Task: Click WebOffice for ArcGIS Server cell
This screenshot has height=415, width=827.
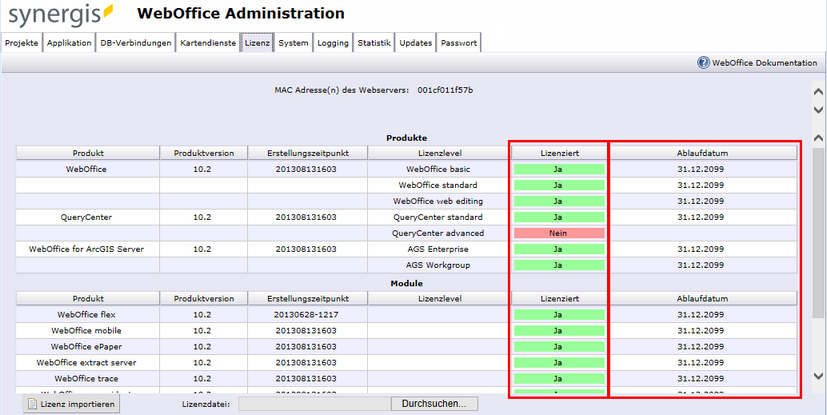Action: point(86,249)
